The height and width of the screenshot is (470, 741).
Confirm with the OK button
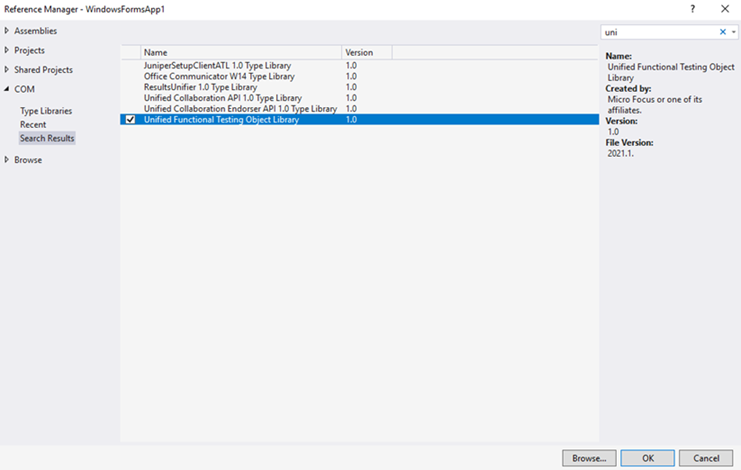647,458
